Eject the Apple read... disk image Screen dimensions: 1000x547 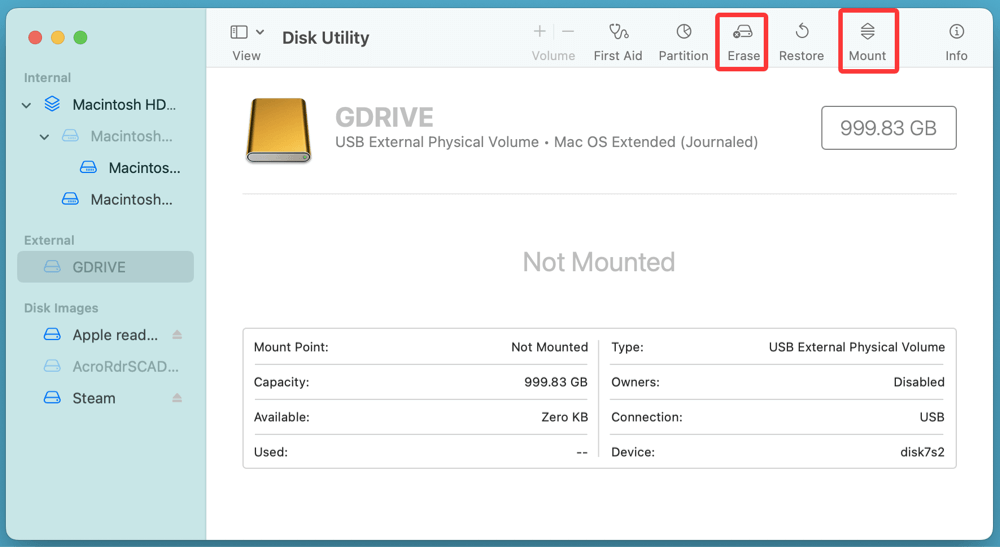[177, 335]
